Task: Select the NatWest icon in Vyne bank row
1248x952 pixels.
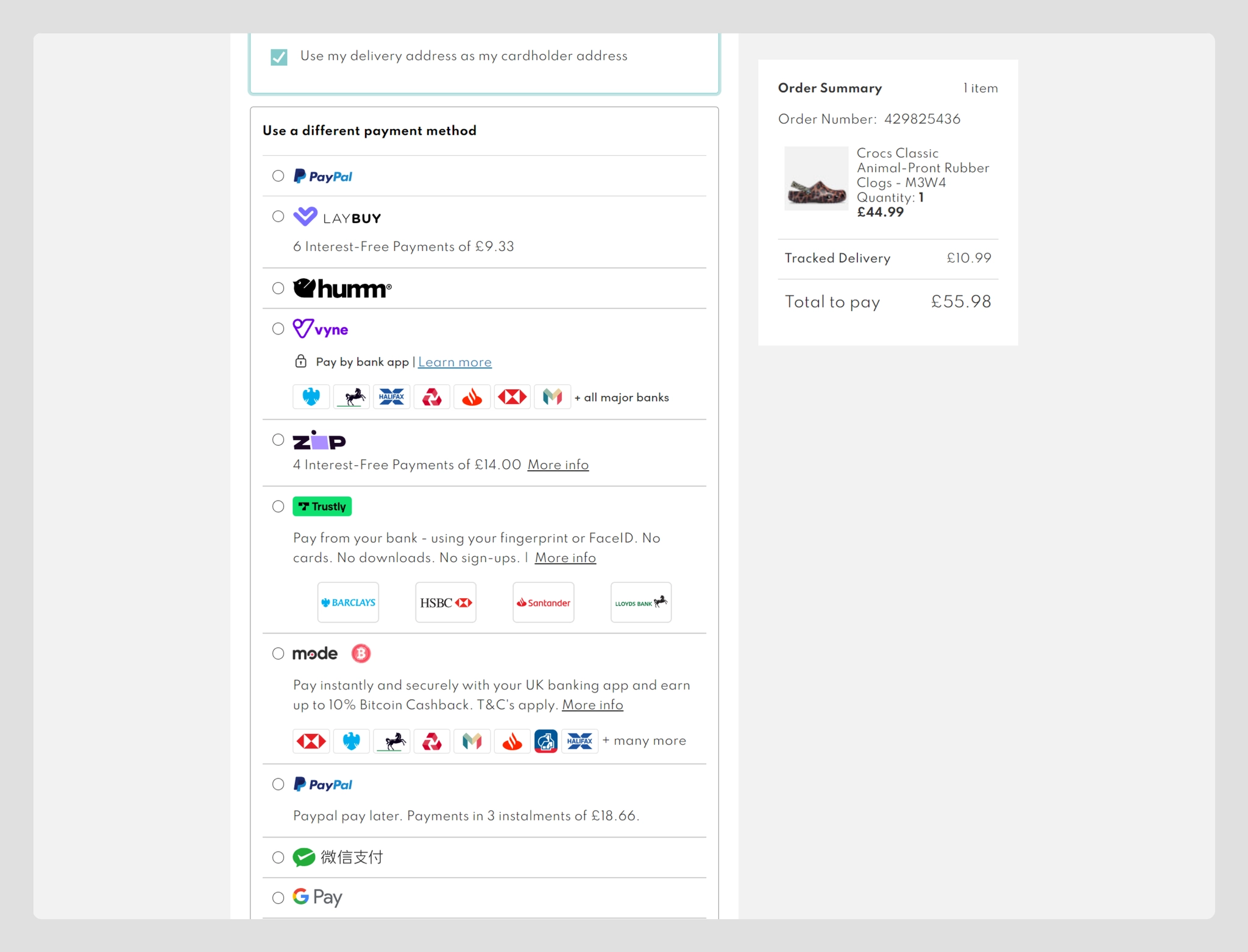Action: [x=431, y=397]
